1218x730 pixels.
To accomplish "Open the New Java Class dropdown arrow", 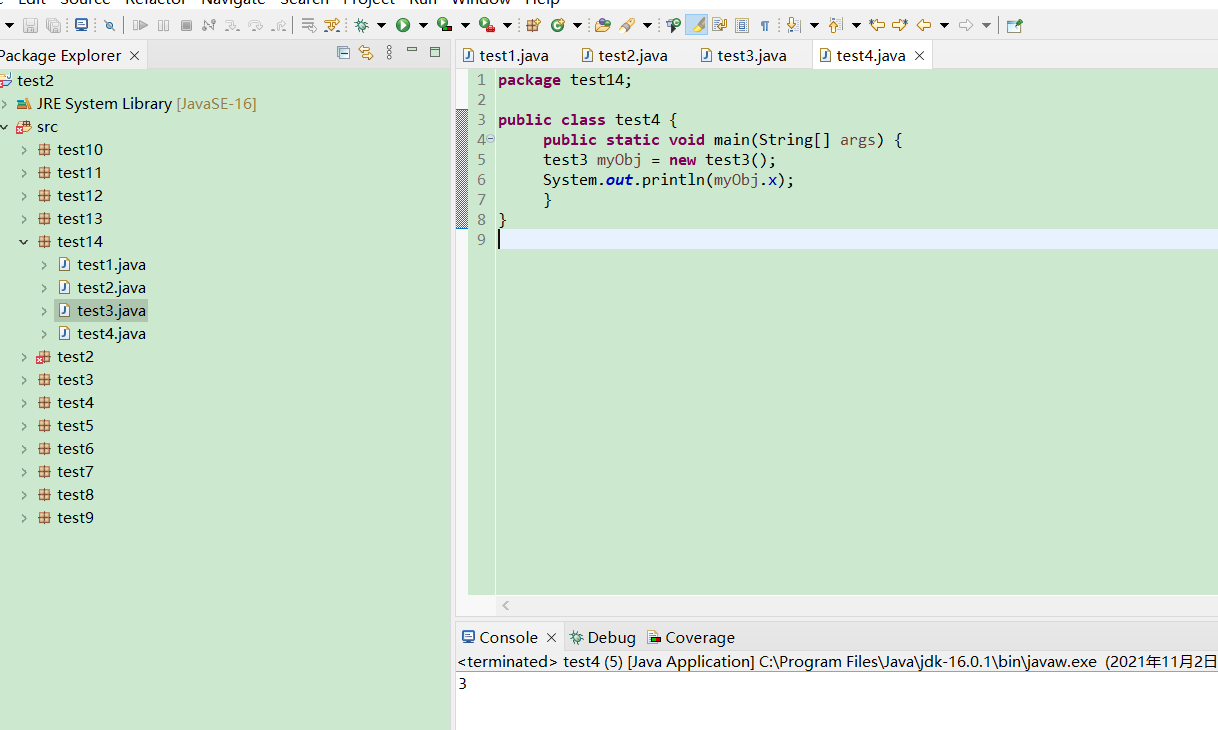I will (577, 25).
